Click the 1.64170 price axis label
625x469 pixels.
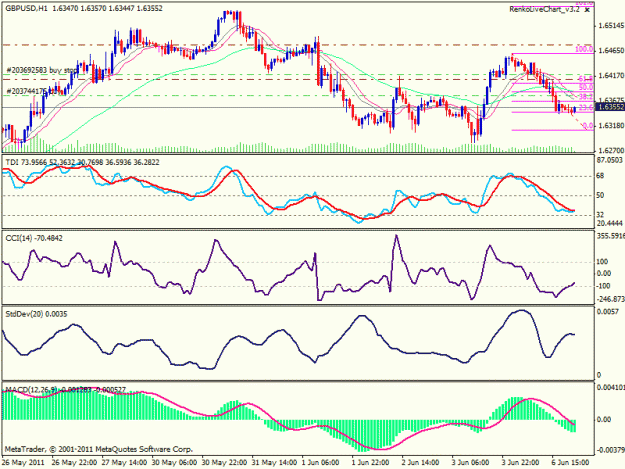[611, 75]
